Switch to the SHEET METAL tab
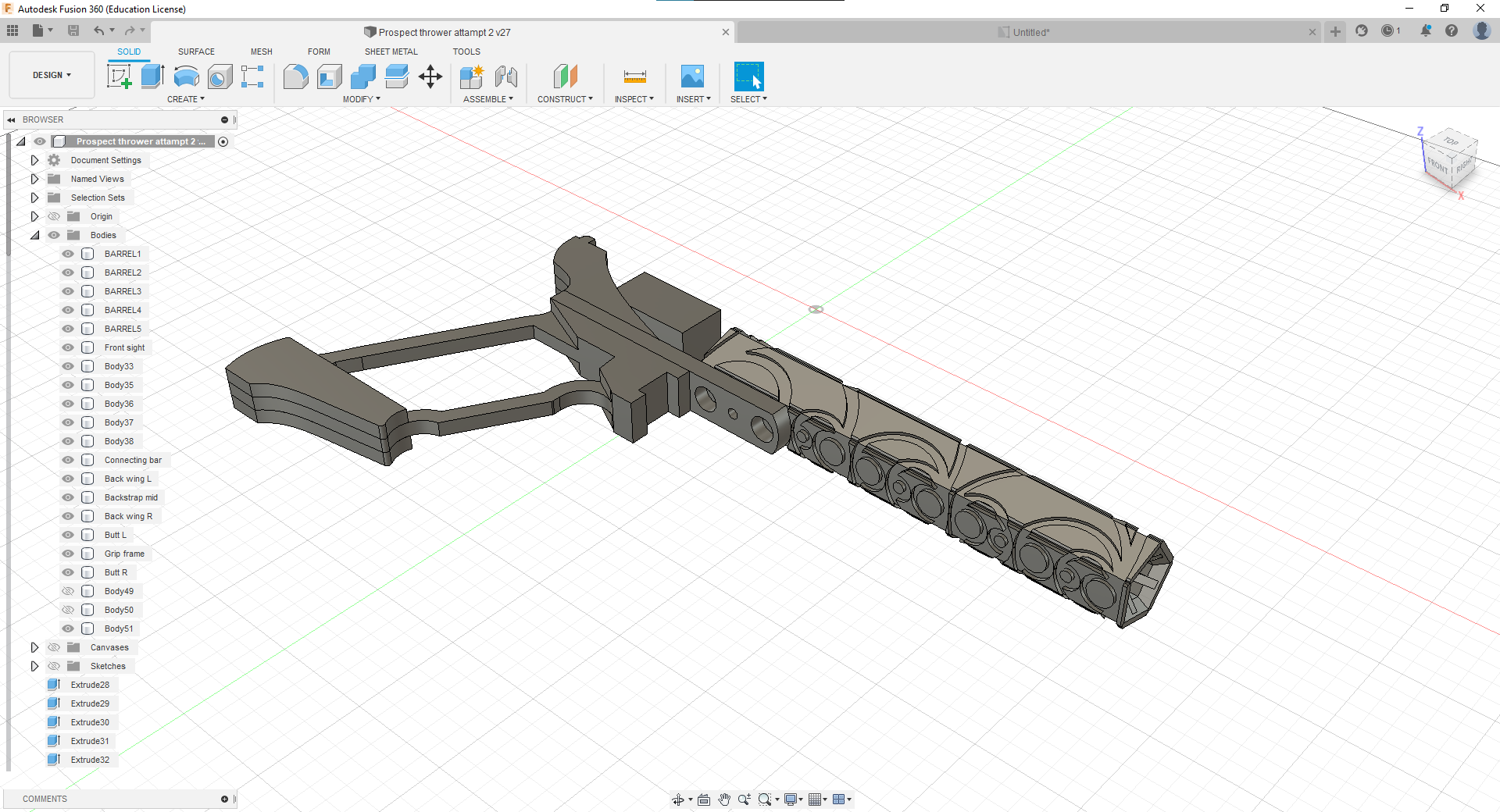 coord(391,52)
